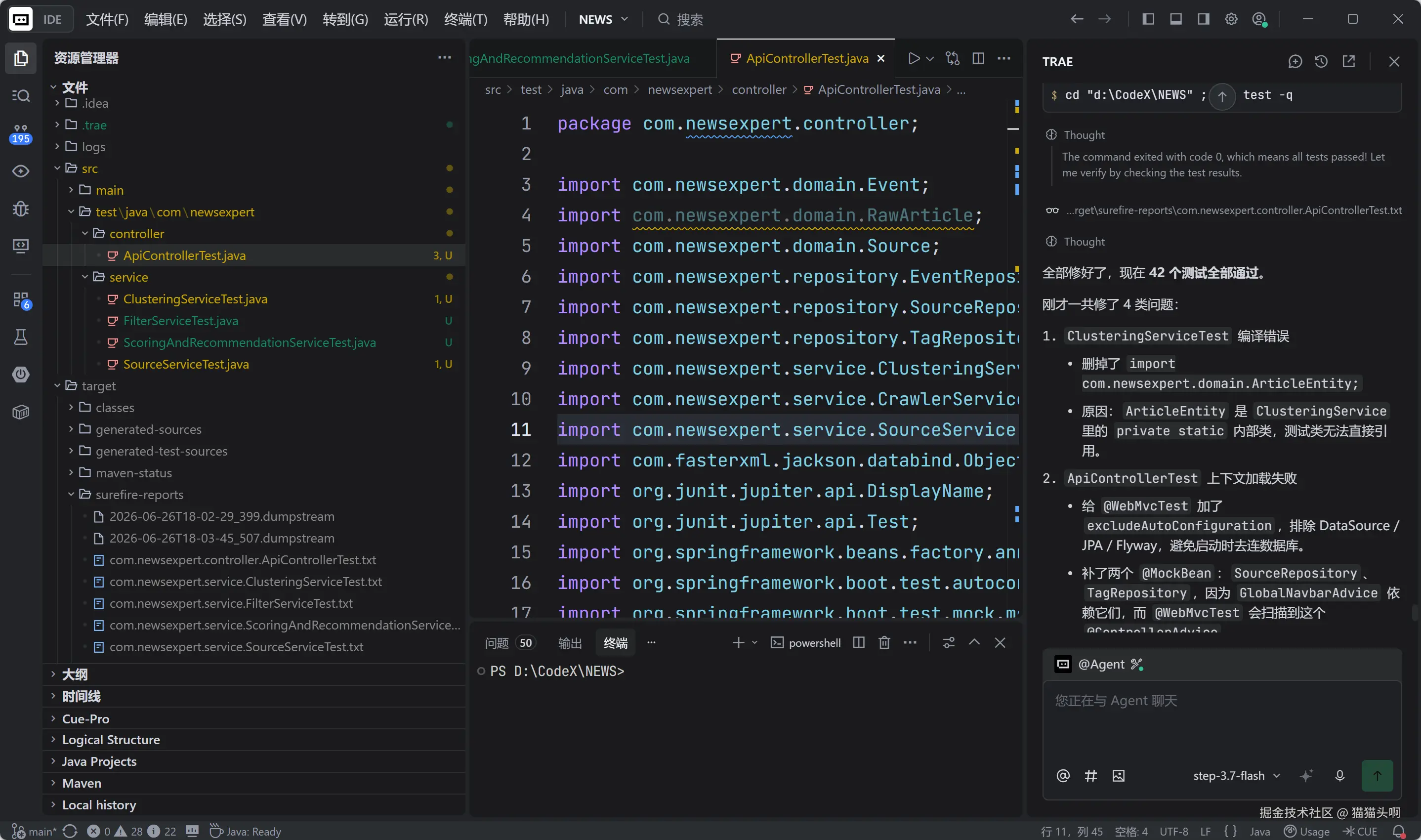Open the 文件(F) menu
Viewport: 1421px width, 840px height.
(107, 19)
